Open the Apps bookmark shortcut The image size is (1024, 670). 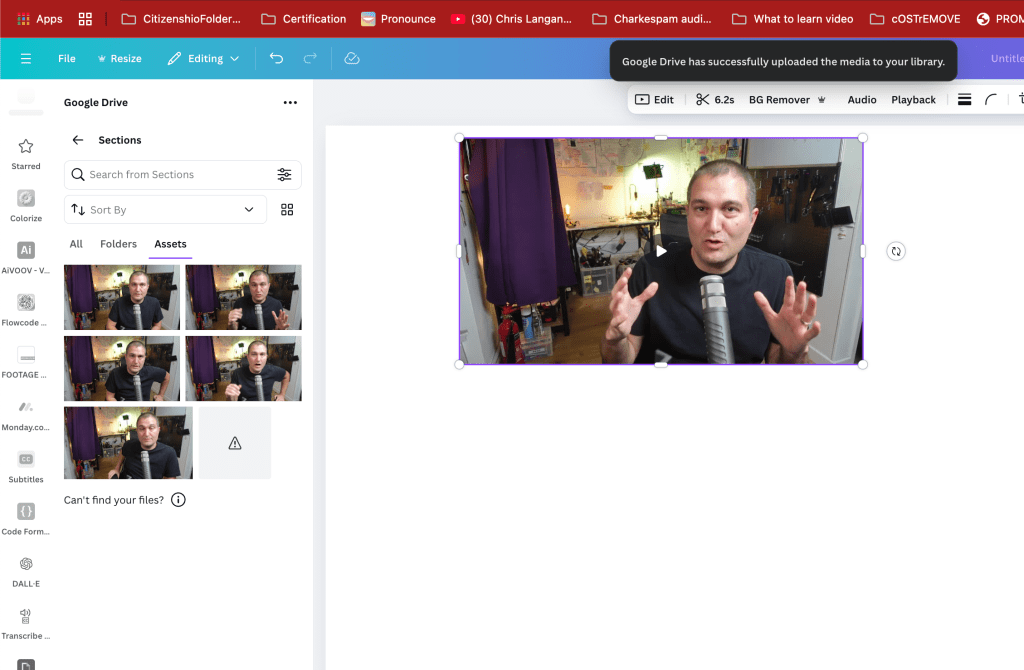(x=40, y=19)
